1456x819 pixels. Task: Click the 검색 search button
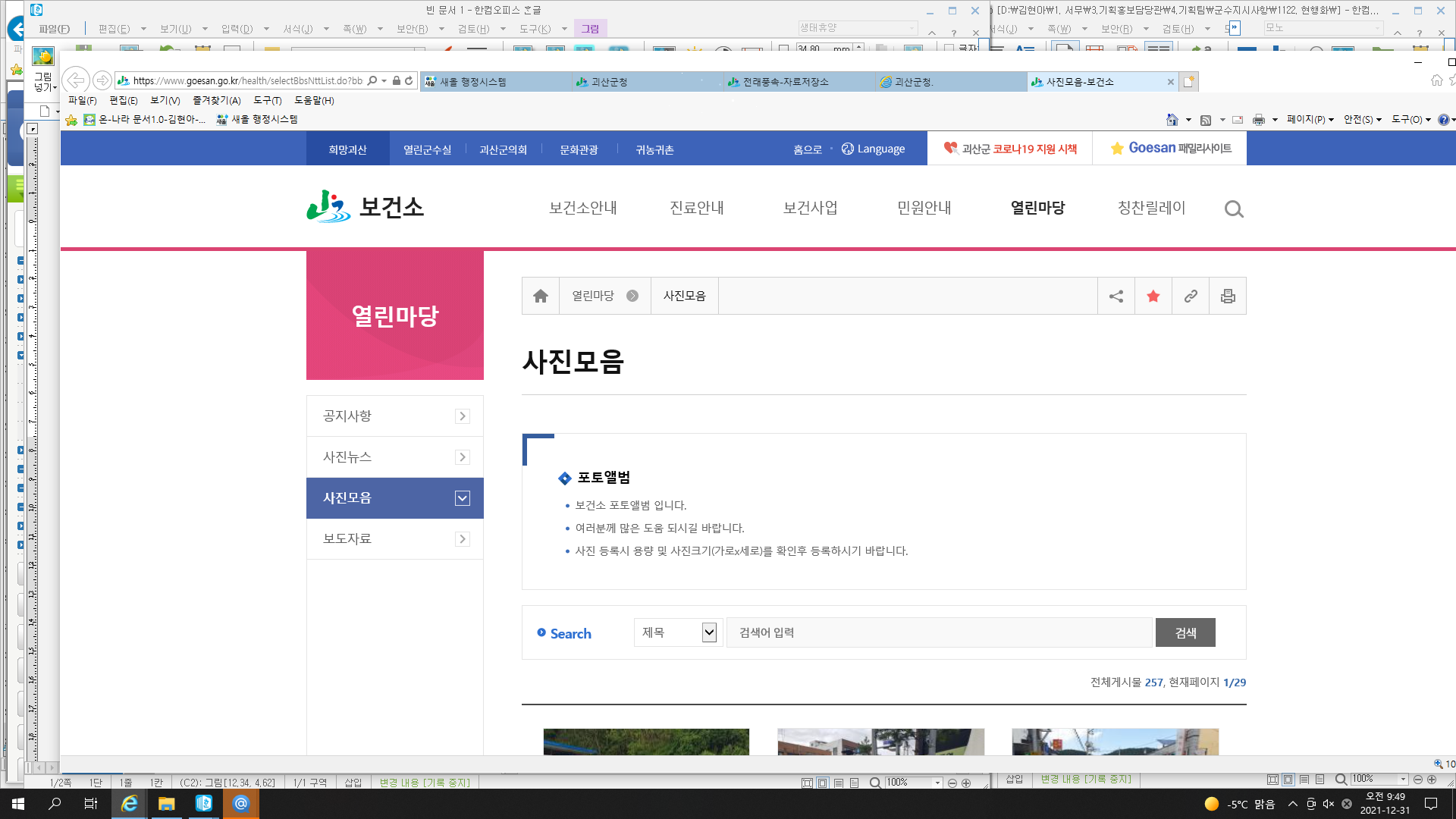1185,632
